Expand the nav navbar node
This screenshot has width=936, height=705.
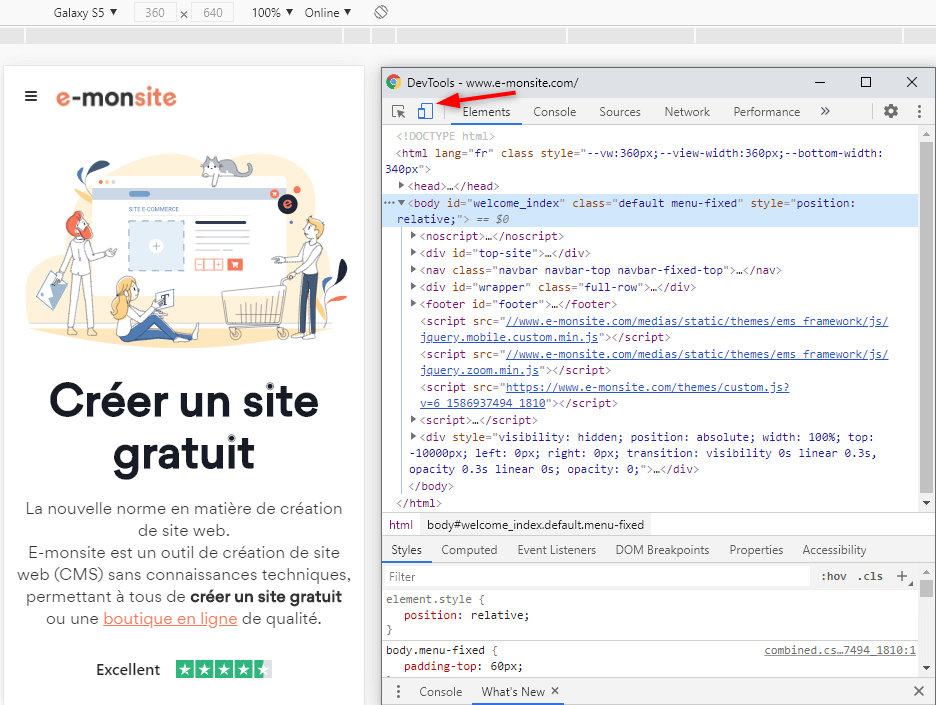tap(413, 270)
